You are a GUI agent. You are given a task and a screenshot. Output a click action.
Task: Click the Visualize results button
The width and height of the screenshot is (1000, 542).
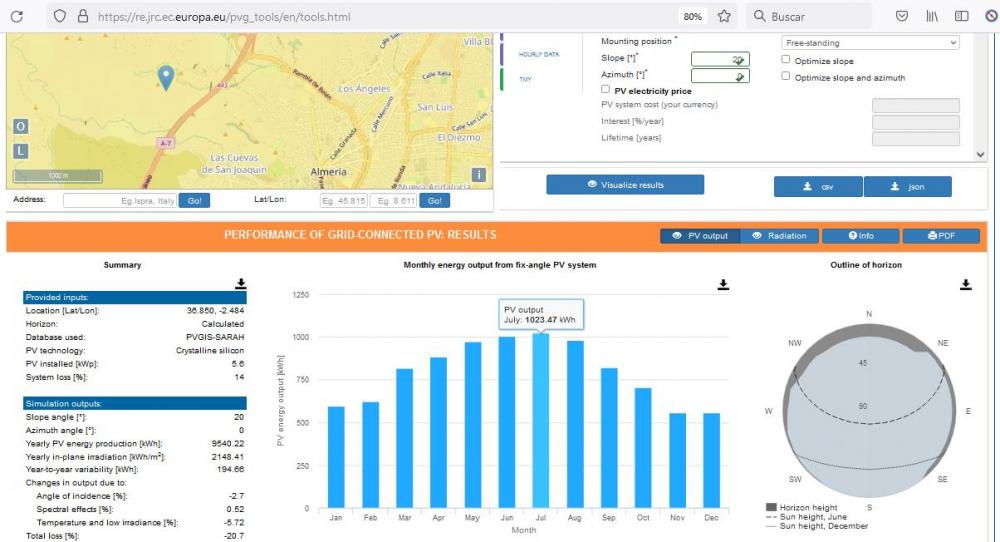pos(625,185)
